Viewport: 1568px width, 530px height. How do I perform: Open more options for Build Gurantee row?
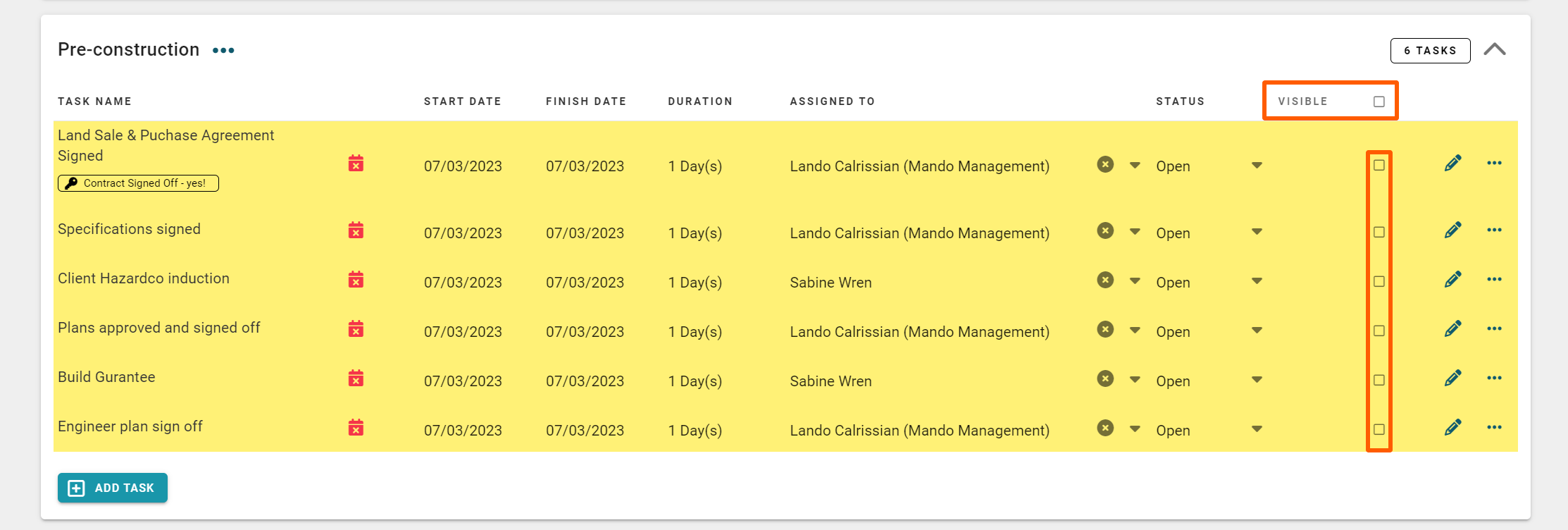tap(1494, 378)
